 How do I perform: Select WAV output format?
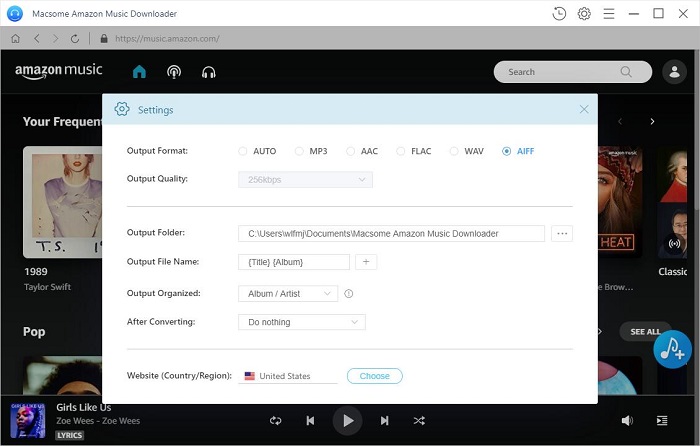coord(467,151)
